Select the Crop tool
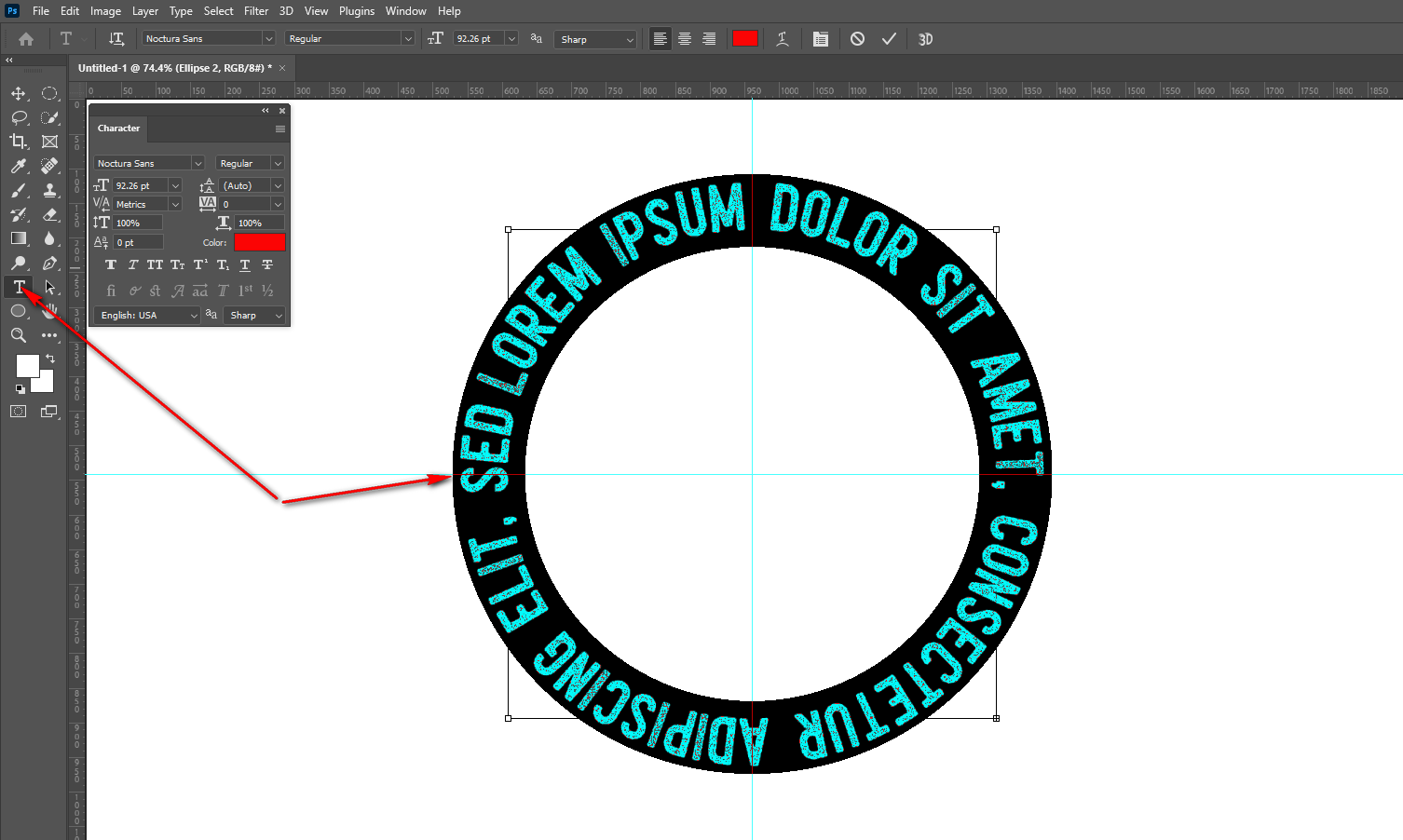Viewport: 1403px width, 840px height. 19,142
